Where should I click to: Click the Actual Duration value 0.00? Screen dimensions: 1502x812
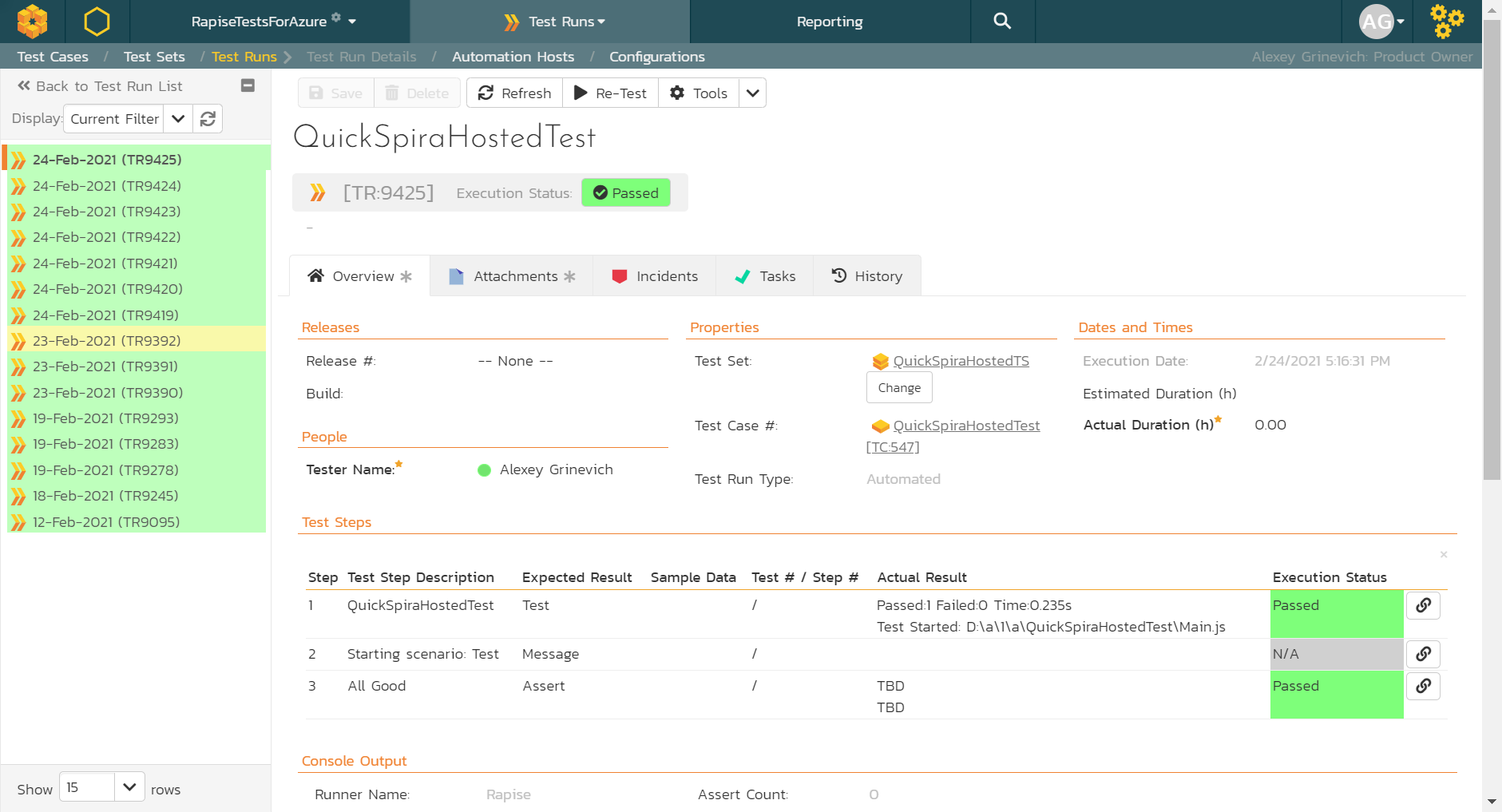1270,425
